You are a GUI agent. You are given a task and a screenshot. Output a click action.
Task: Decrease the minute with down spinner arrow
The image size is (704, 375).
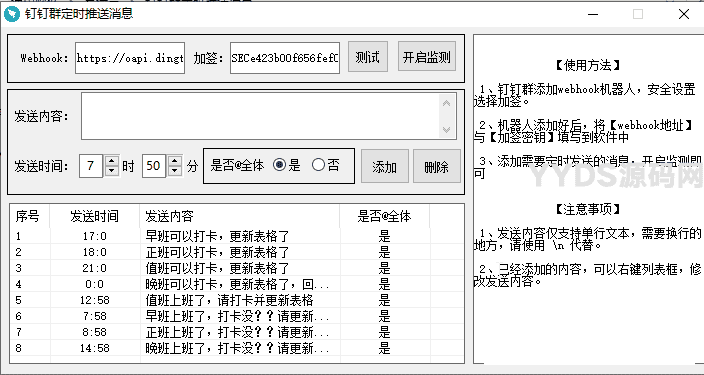coord(175,171)
